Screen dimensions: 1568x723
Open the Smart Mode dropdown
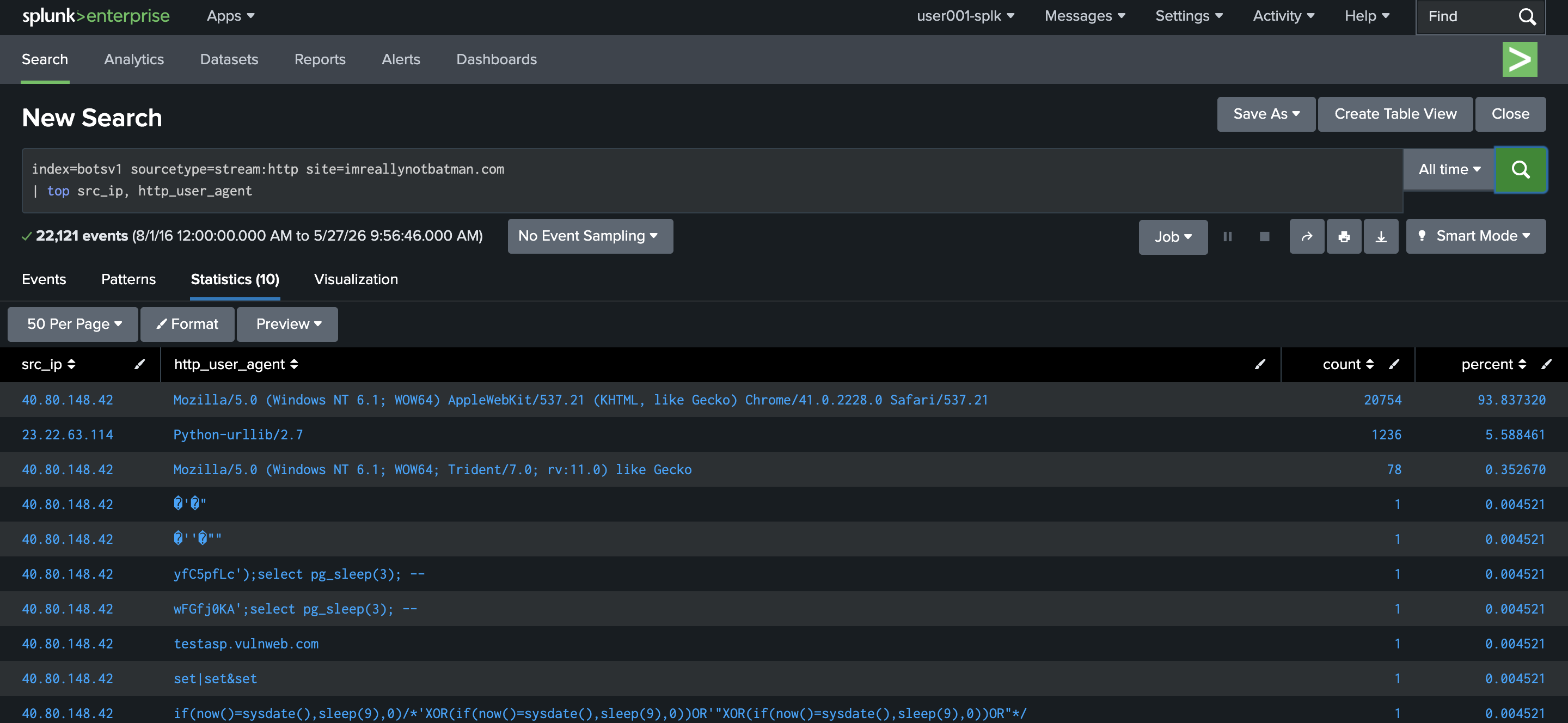(x=1475, y=236)
